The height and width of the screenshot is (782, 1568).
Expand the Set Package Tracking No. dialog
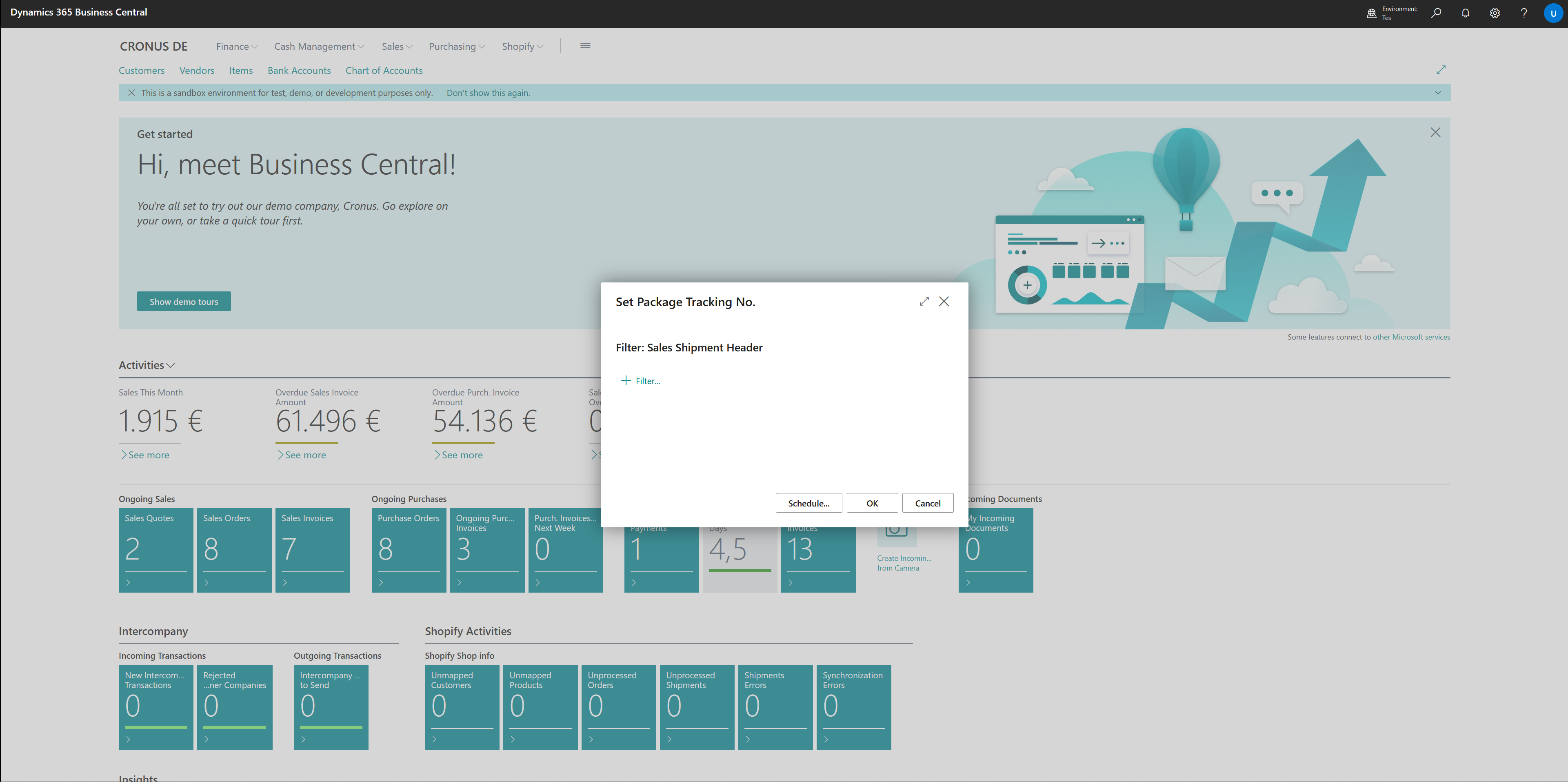pos(924,301)
